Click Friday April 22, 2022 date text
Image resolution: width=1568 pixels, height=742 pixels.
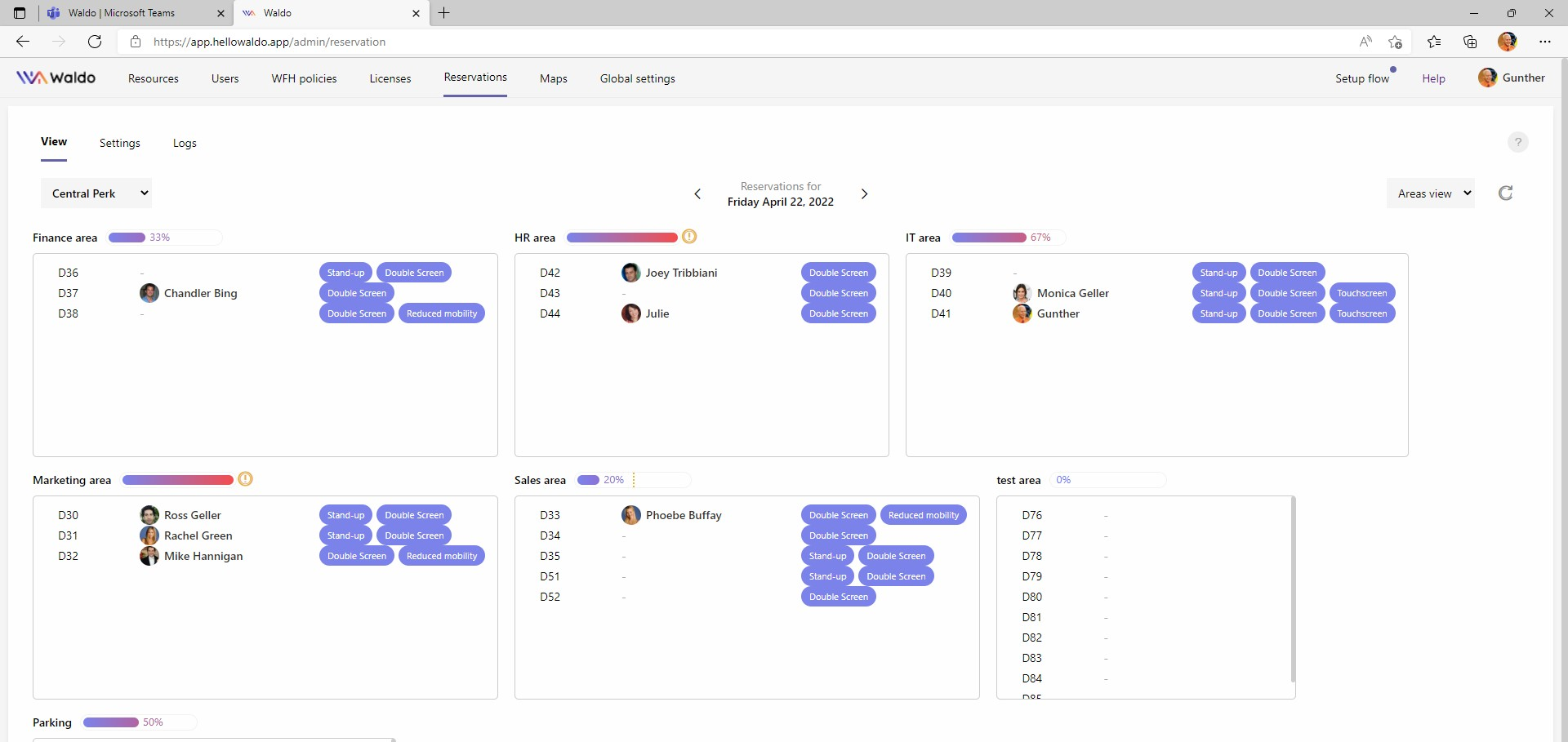(781, 202)
